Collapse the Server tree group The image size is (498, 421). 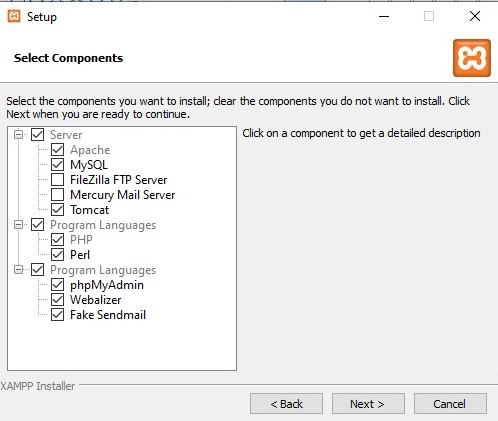(x=19, y=135)
